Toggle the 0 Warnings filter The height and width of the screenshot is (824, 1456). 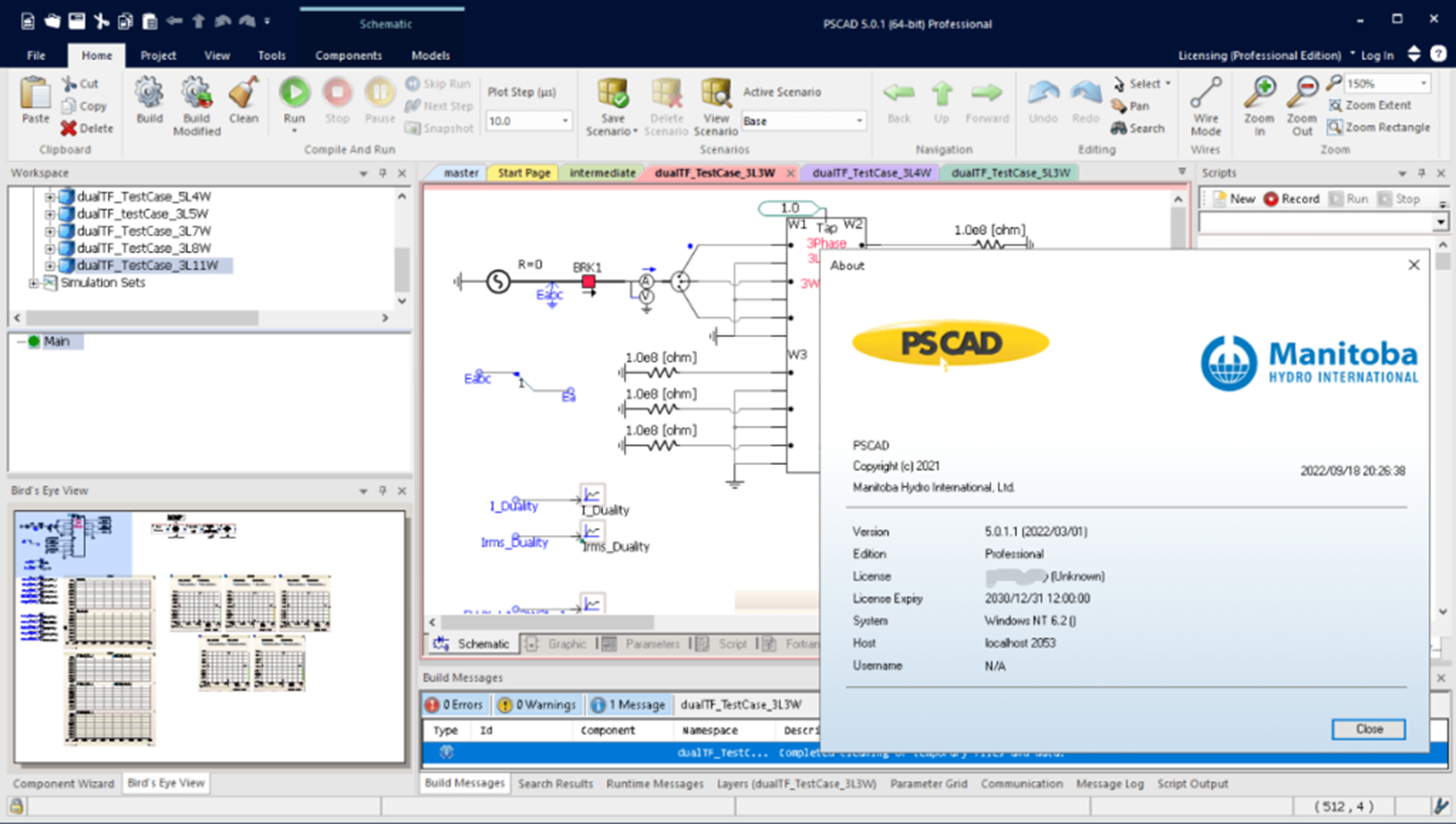[x=537, y=704]
